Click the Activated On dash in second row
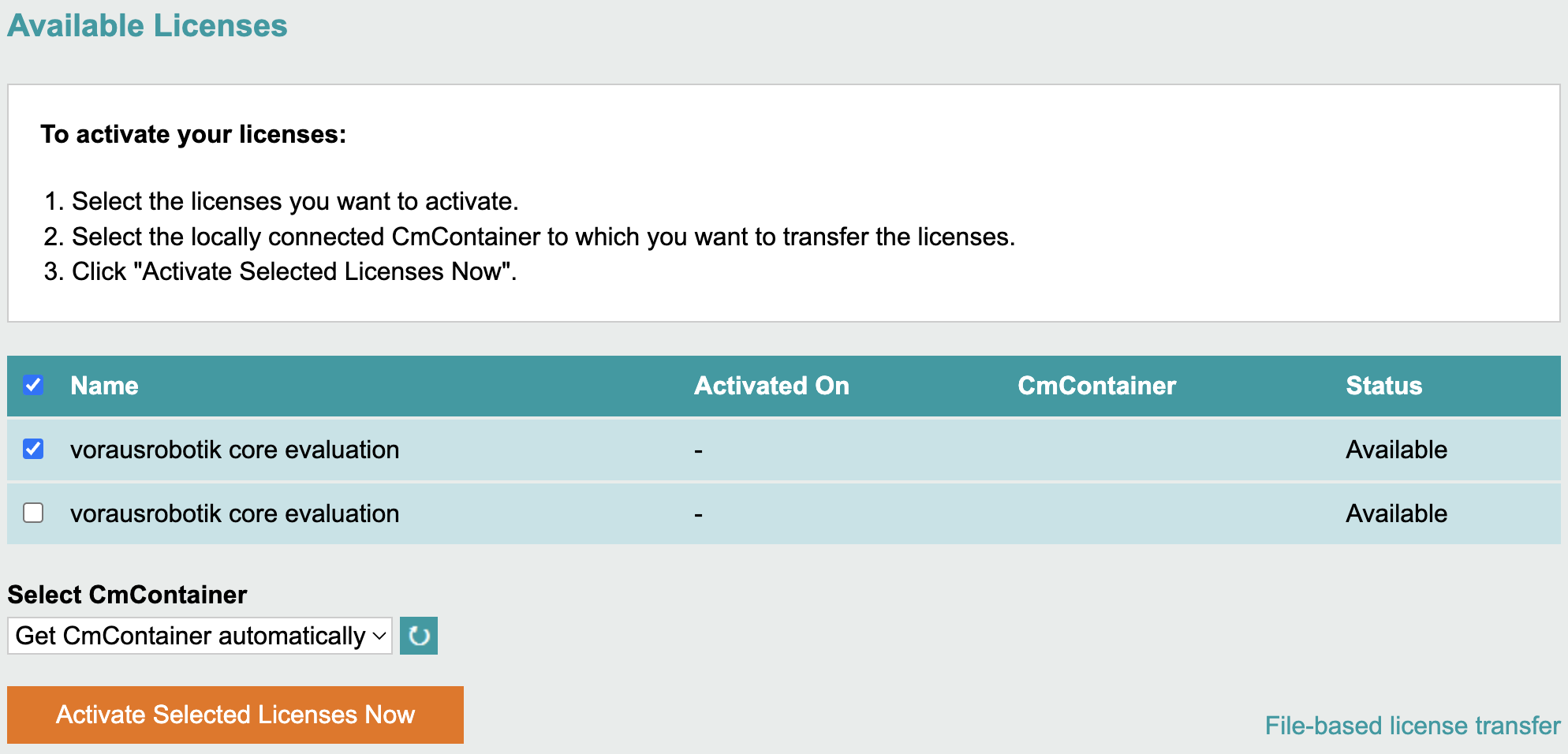The height and width of the screenshot is (754, 1568). tap(698, 515)
